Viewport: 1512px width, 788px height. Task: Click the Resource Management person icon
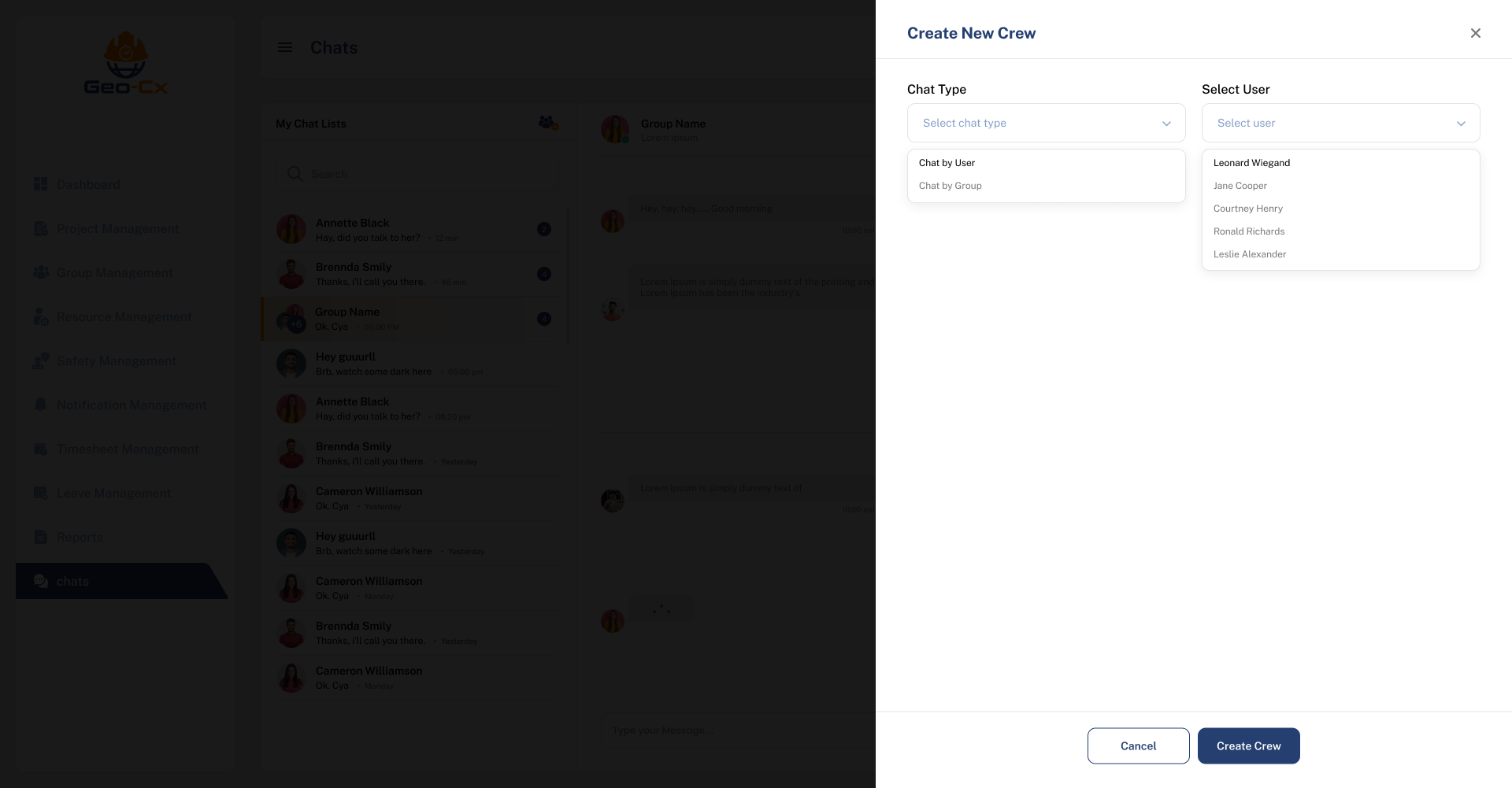(x=41, y=316)
